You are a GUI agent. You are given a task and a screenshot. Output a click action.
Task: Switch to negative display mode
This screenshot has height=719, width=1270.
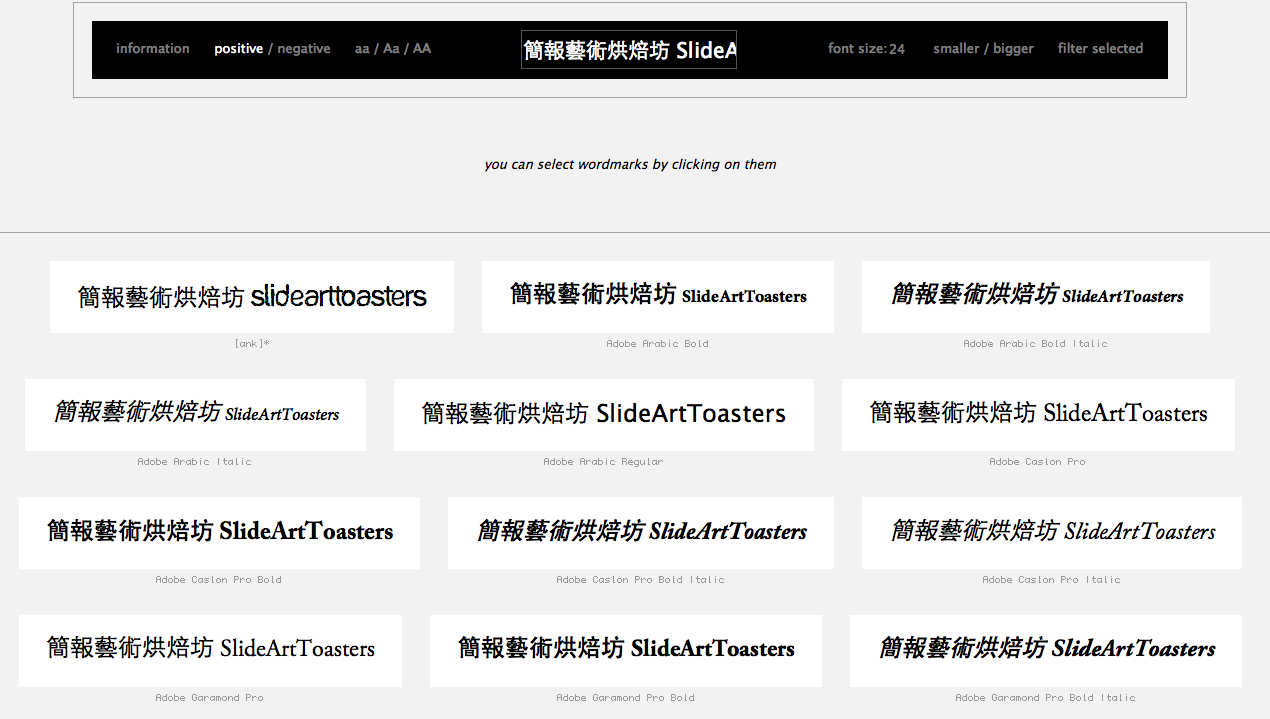click(304, 49)
